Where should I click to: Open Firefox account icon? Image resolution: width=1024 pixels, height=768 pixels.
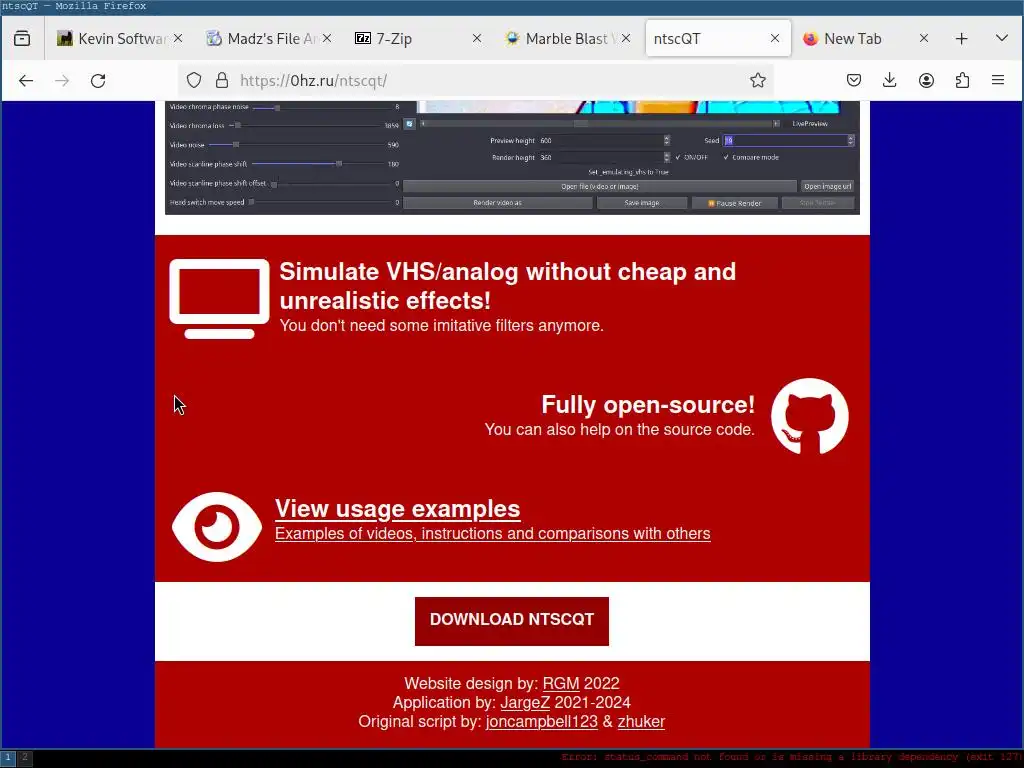(x=926, y=80)
